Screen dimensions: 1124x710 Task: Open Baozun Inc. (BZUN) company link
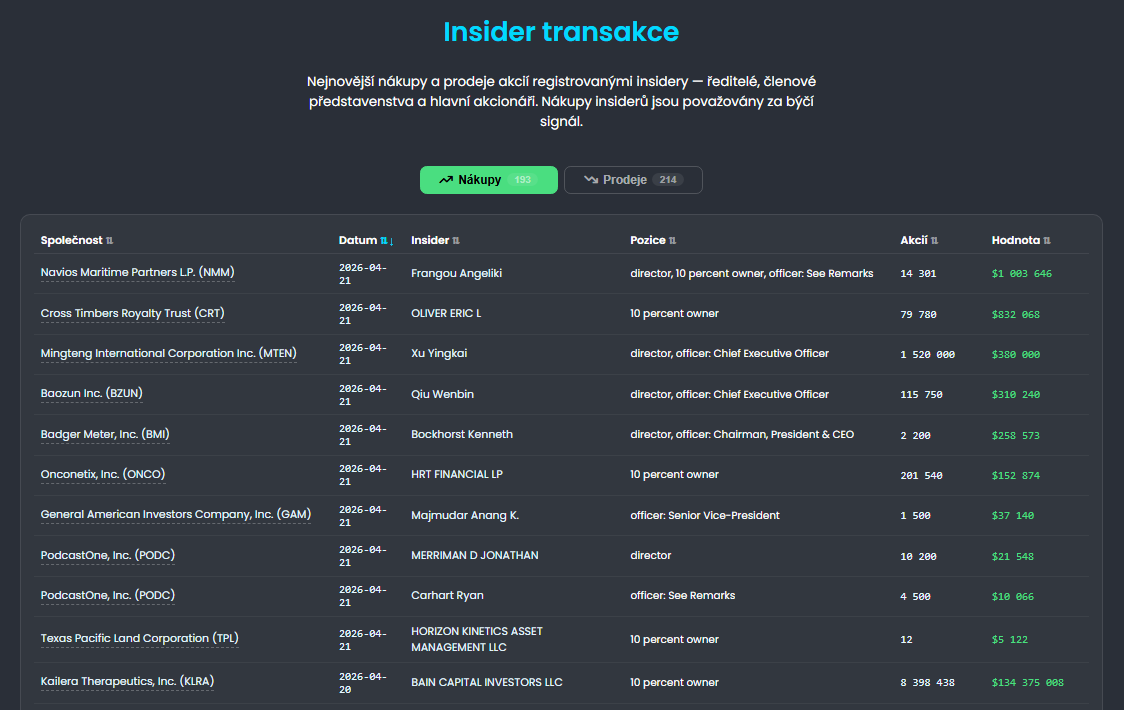tap(92, 394)
